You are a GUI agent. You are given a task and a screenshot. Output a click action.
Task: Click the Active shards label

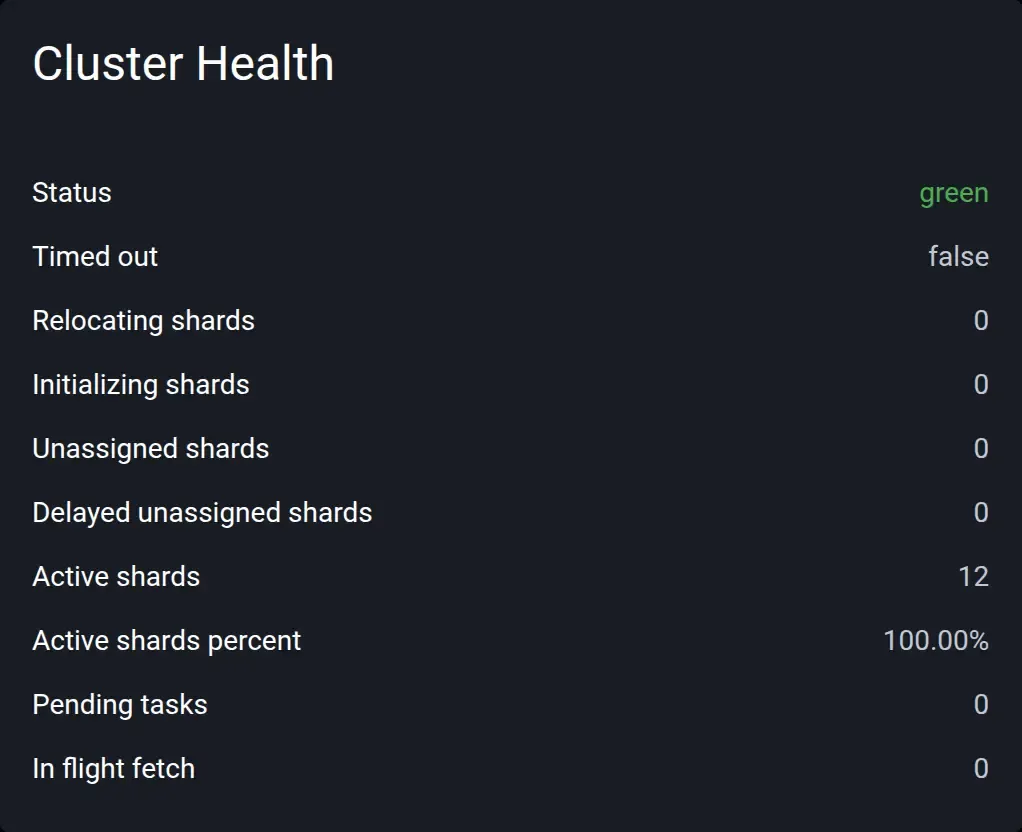click(116, 576)
